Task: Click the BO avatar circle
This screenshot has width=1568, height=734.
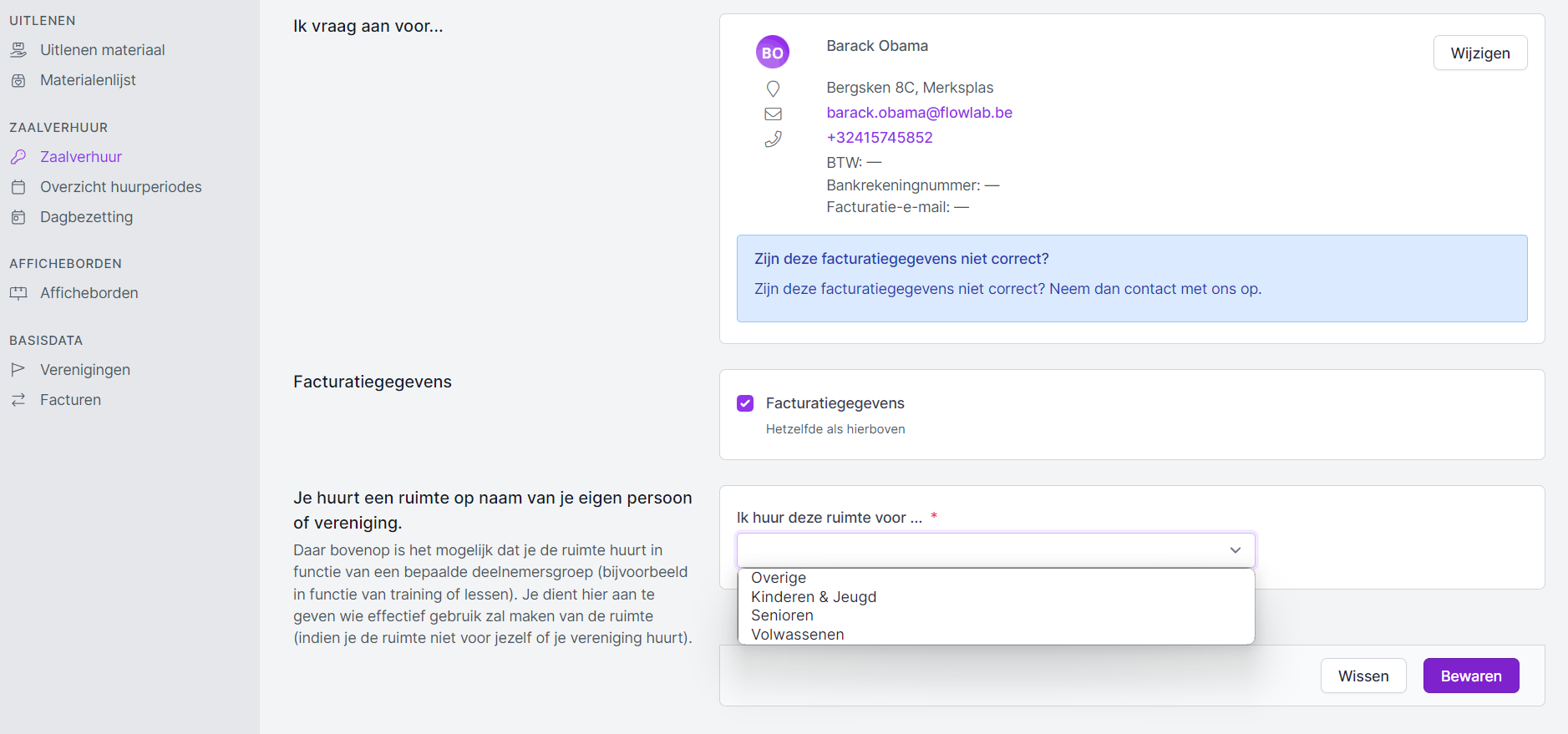Action: coord(773,52)
